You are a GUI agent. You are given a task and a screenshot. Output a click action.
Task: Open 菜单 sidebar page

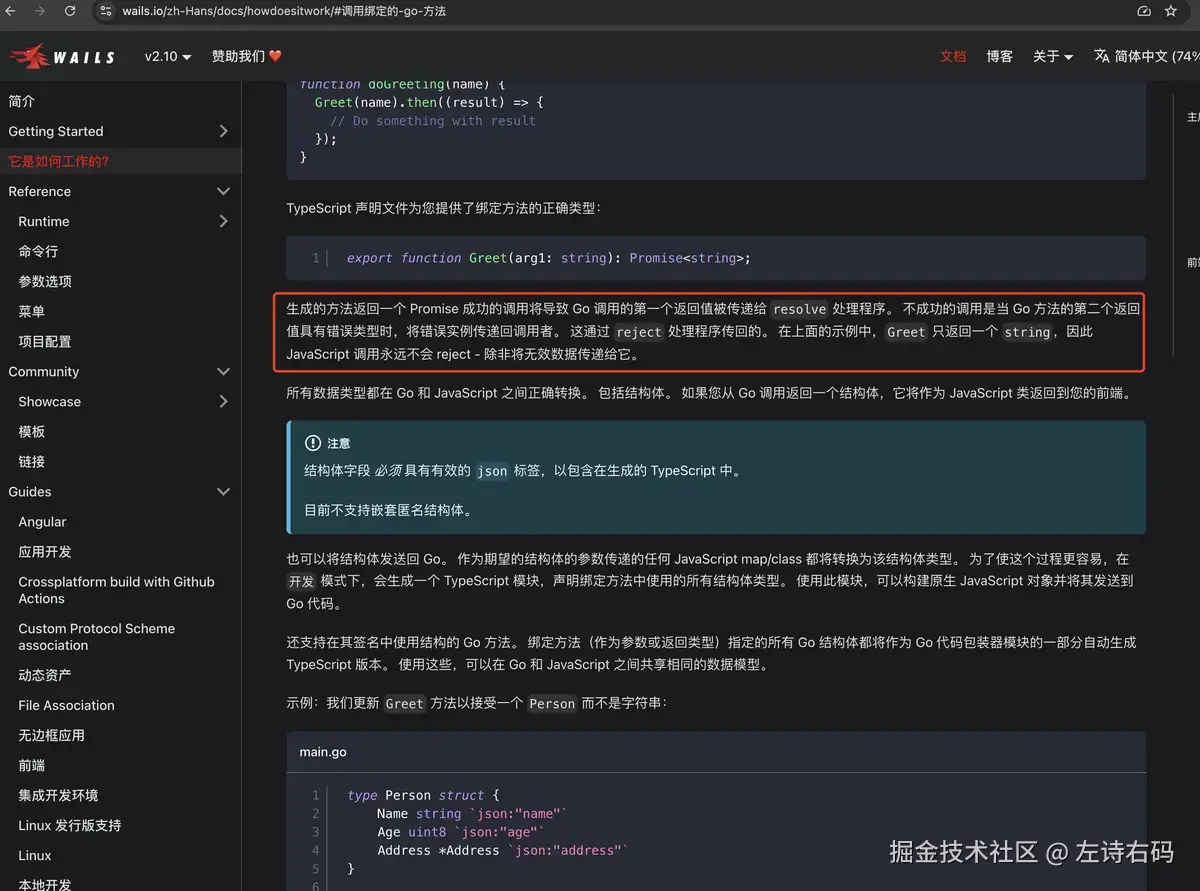point(32,311)
